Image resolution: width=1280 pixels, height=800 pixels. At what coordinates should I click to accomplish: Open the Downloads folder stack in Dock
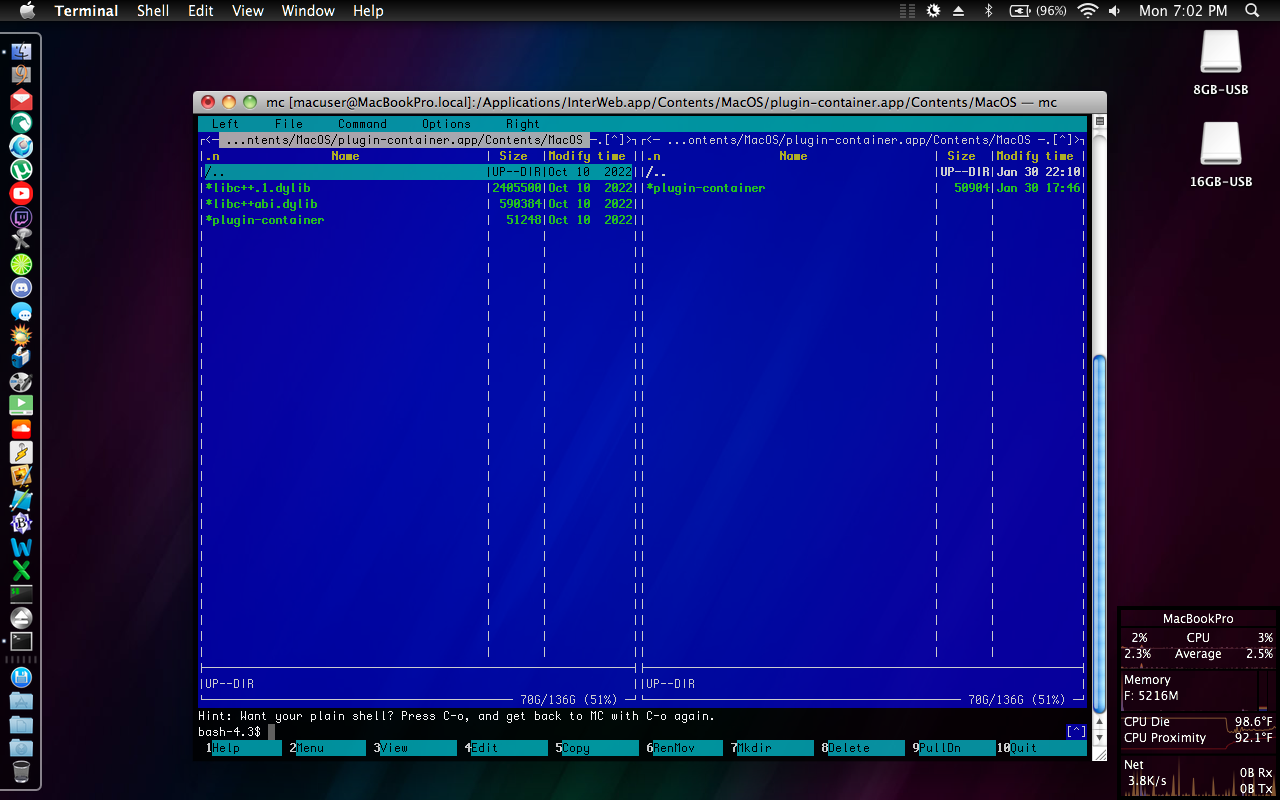tap(21, 748)
